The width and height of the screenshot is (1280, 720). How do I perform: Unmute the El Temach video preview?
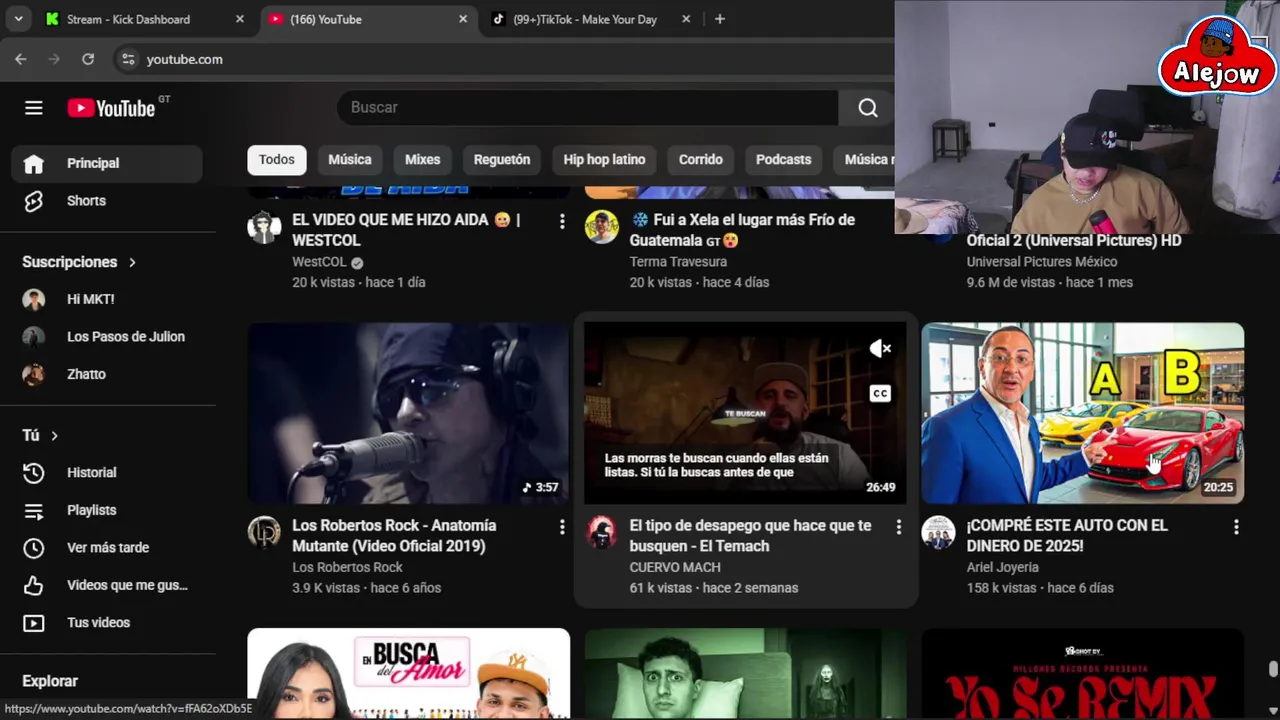880,348
